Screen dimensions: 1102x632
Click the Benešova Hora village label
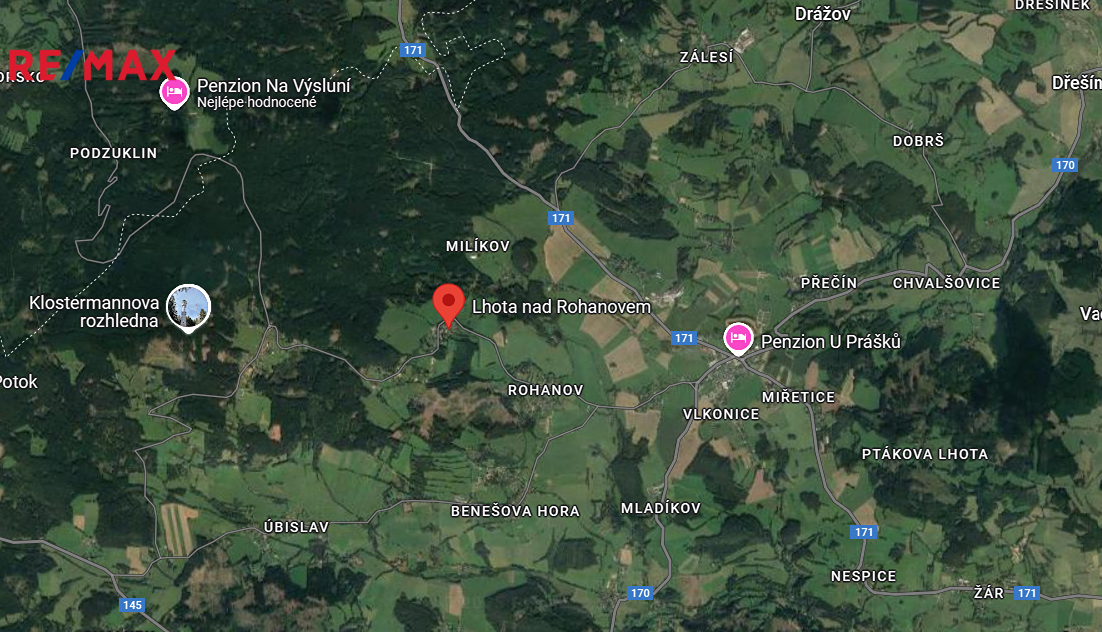click(x=515, y=511)
